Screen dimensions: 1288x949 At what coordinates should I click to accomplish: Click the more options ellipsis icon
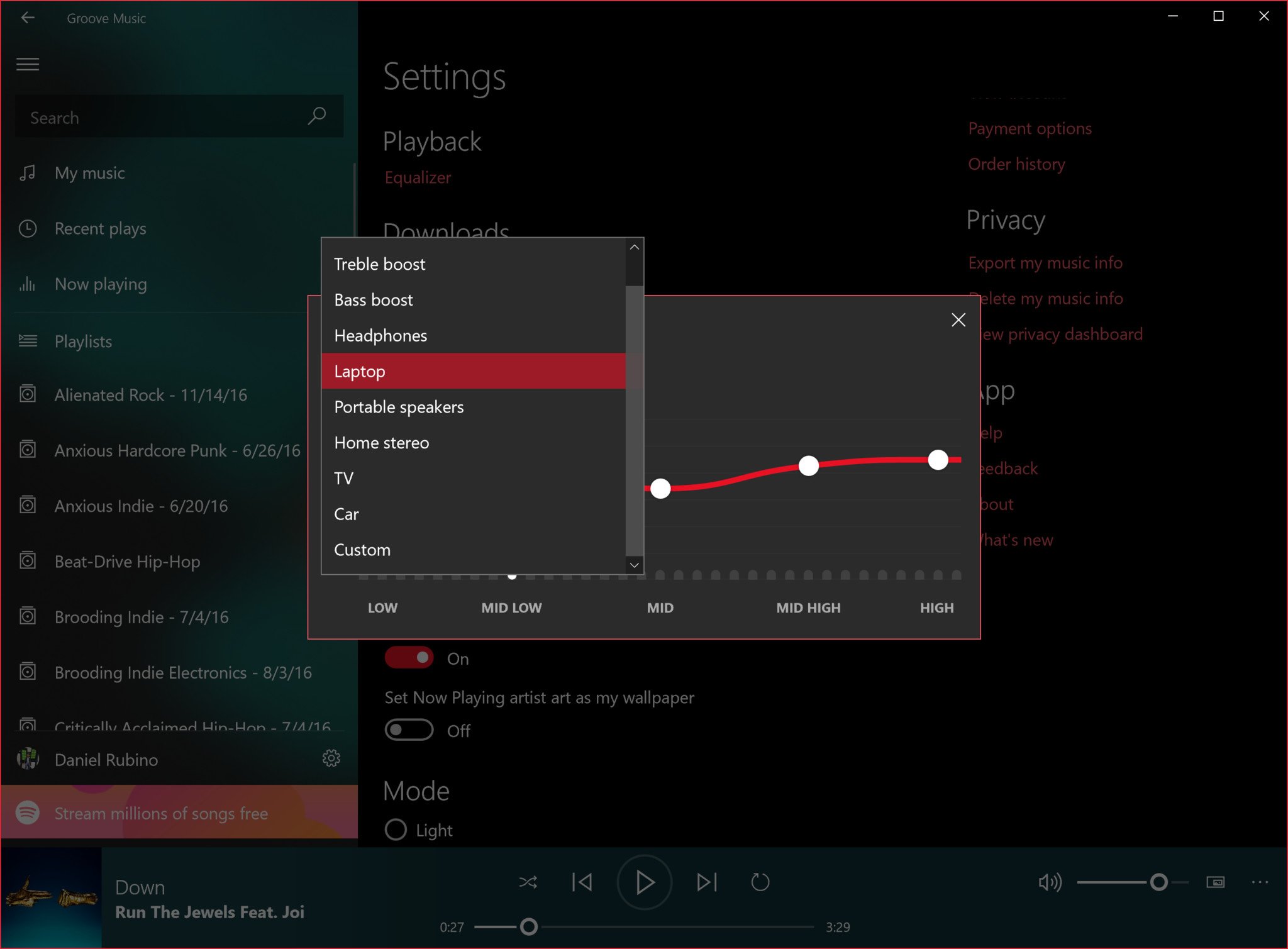pos(1261,880)
